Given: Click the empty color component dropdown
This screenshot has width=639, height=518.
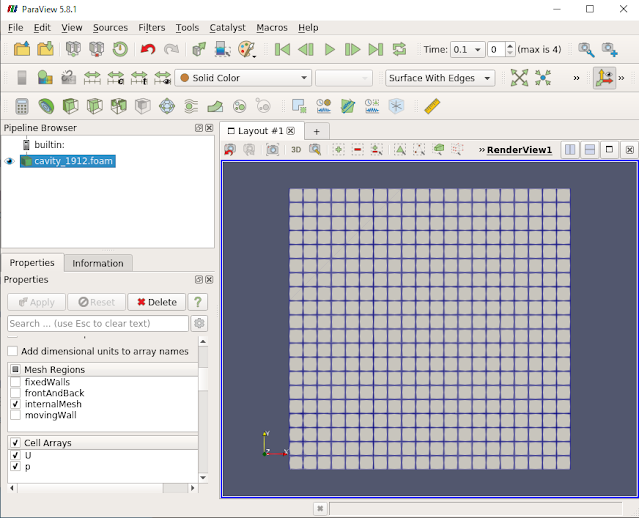Looking at the screenshot, I should pyautogui.click(x=344, y=78).
